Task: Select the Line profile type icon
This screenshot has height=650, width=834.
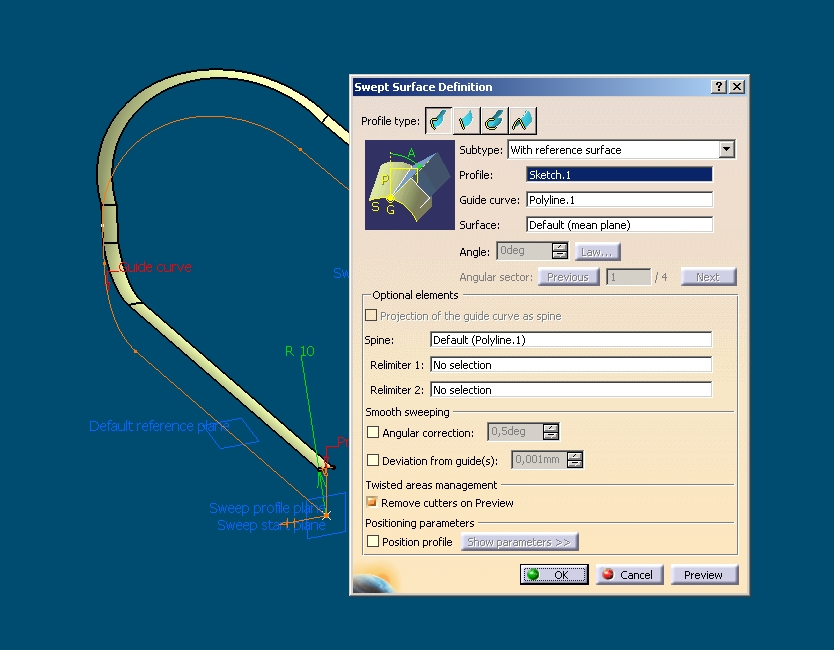Action: [466, 120]
